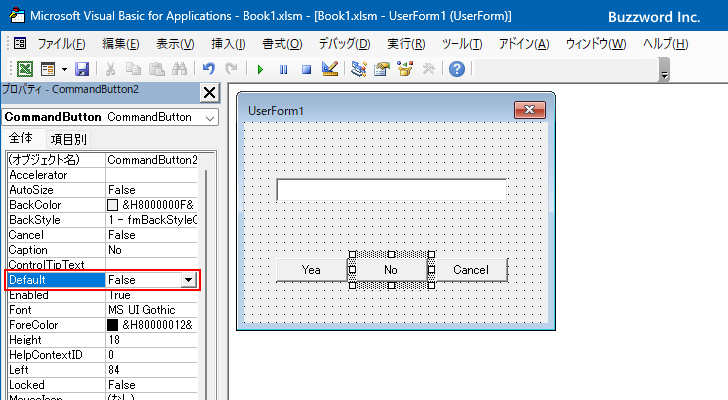
Task: Undo the last action
Action: click(x=209, y=69)
